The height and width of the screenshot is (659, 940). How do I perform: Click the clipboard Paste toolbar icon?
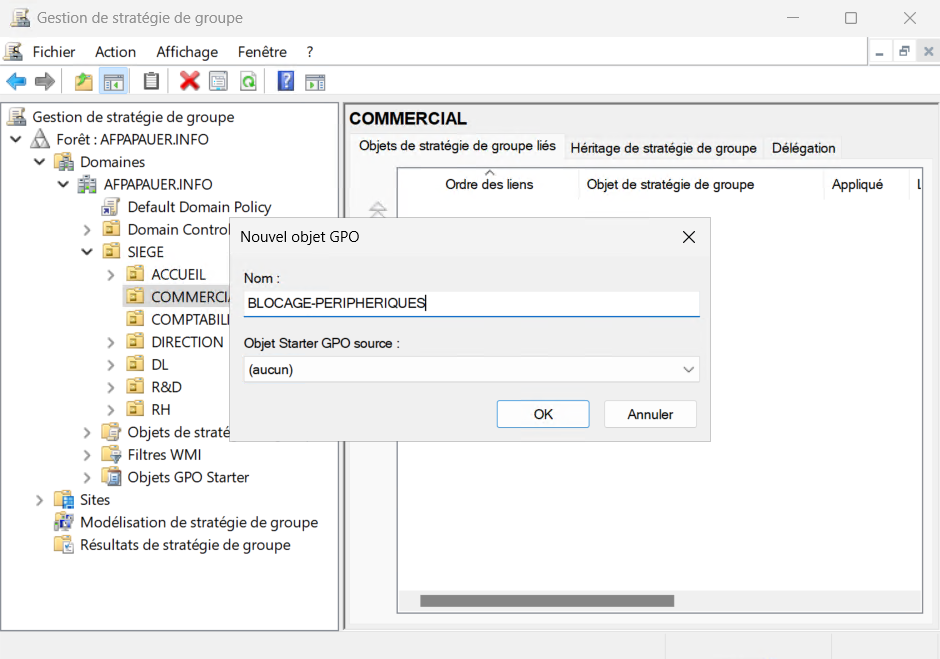tap(151, 82)
